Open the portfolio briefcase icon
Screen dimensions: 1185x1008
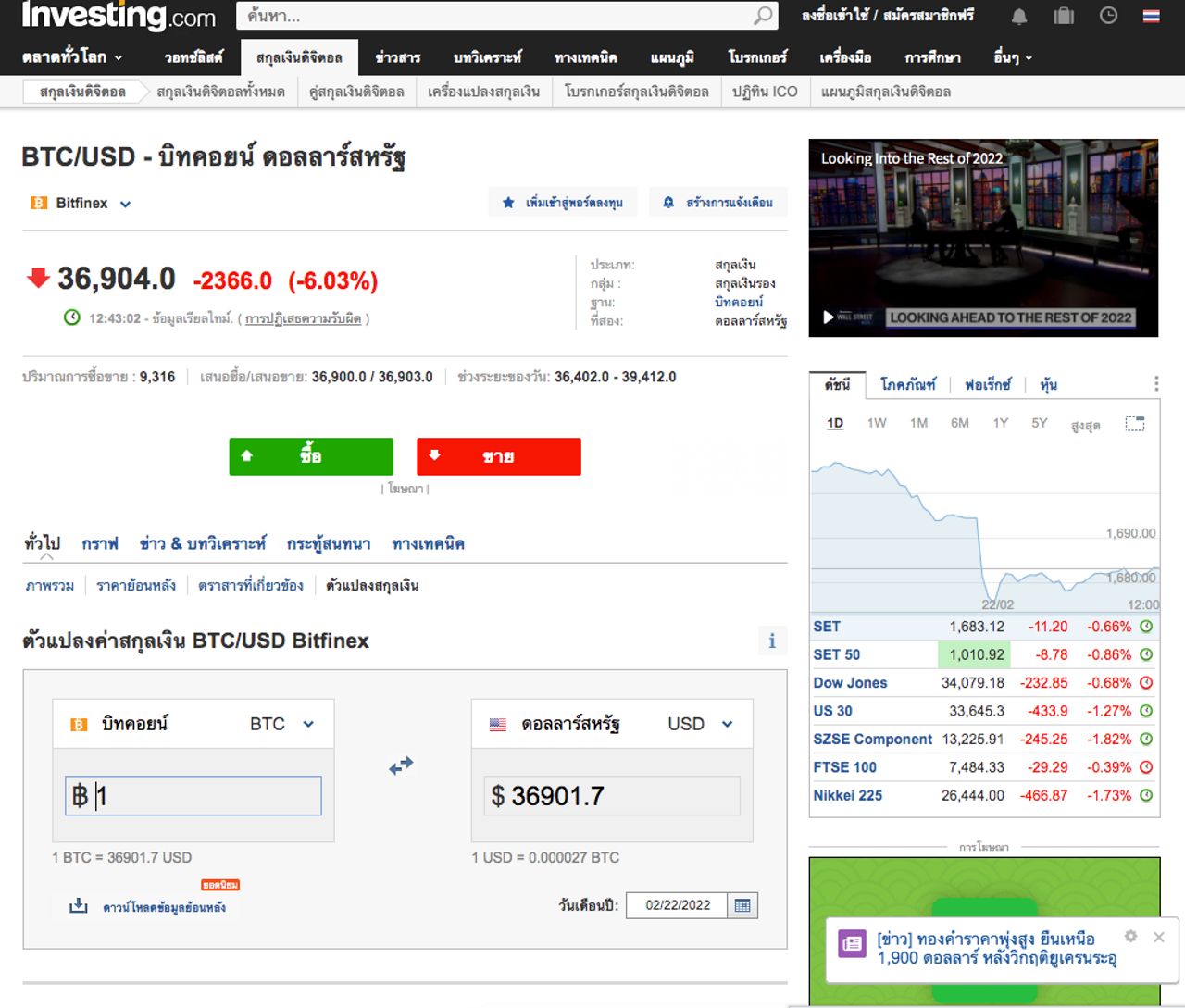tap(1063, 17)
